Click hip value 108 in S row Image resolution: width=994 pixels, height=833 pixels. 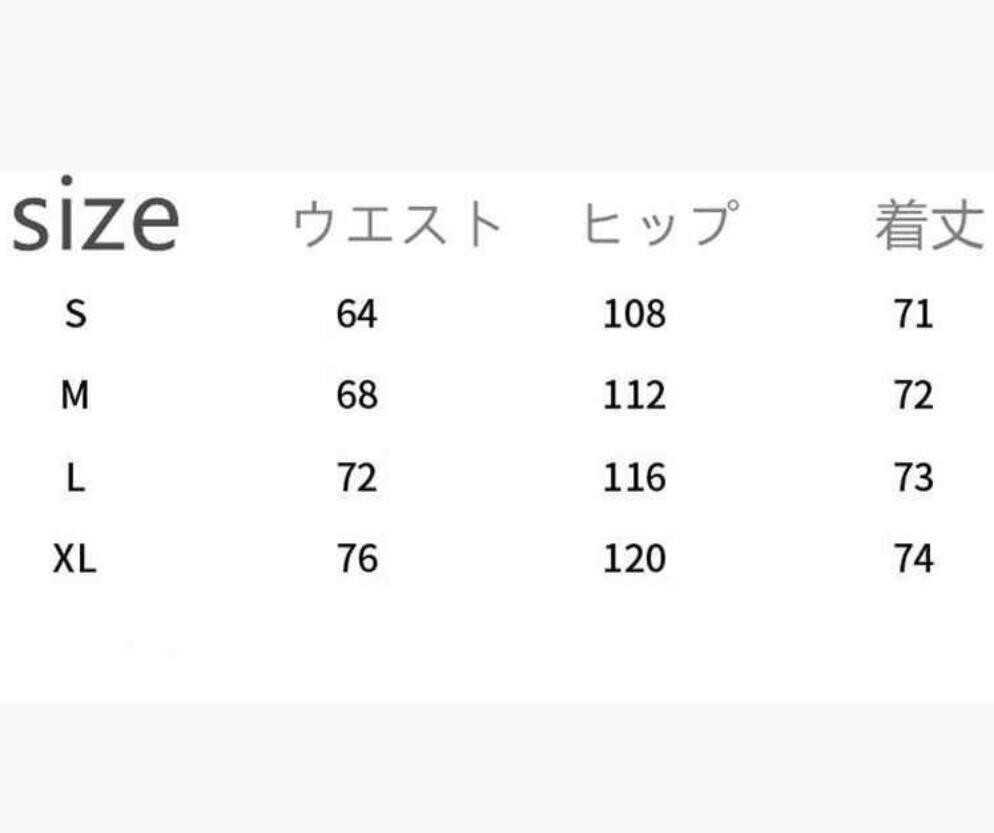pyautogui.click(x=634, y=315)
